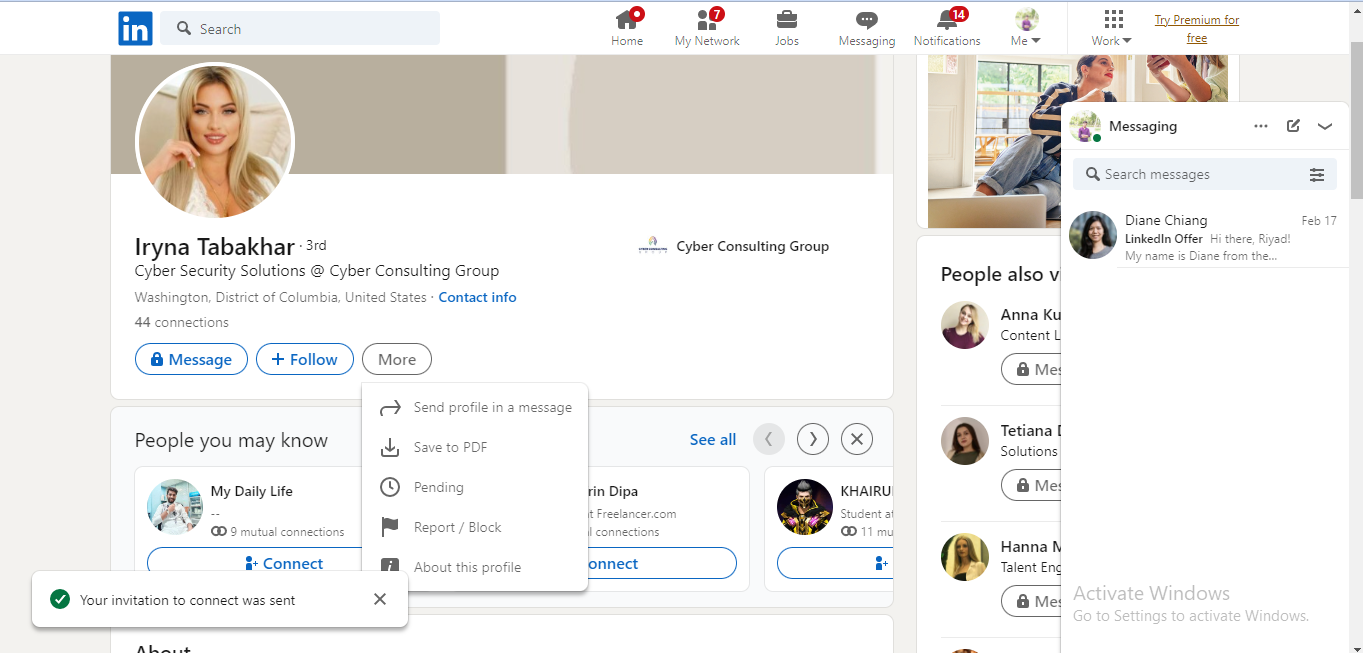The width and height of the screenshot is (1363, 653).
Task: Expand the Me profile menu
Action: [1026, 28]
